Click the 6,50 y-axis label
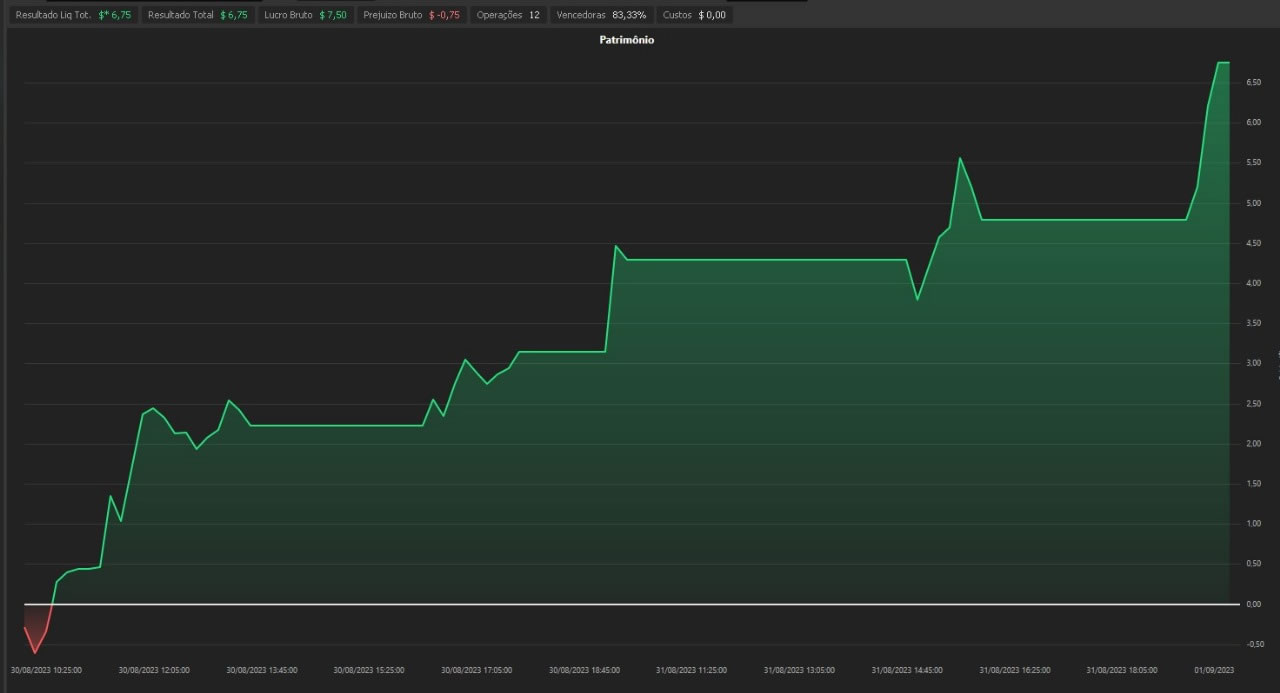Screen dimensions: 1280x693 [x=1254, y=83]
